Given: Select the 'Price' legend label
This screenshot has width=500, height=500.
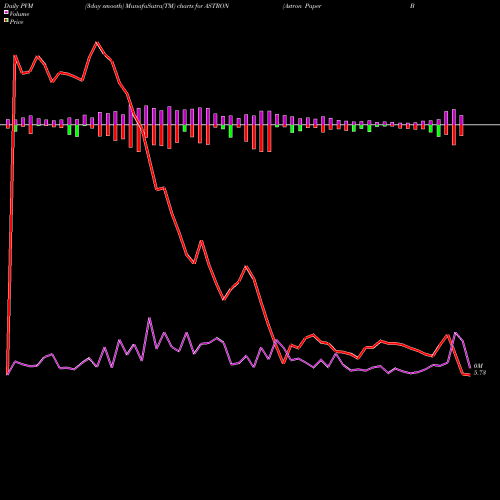Looking at the screenshot, I should coord(16,22).
